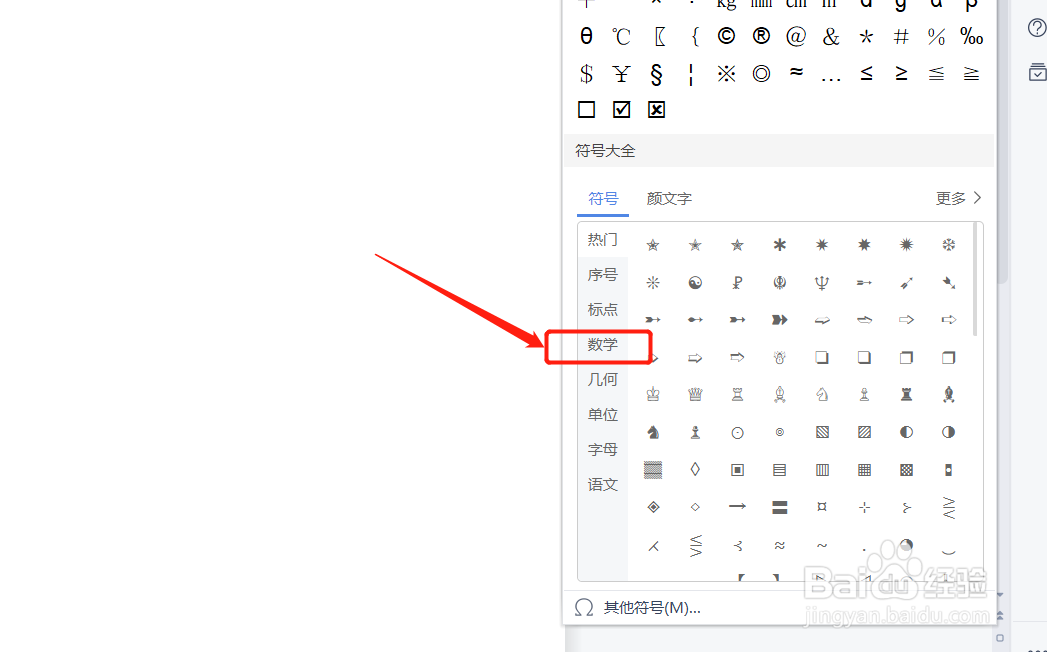Insert the crown symbol
This screenshot has height=652, width=1047.
click(694, 394)
